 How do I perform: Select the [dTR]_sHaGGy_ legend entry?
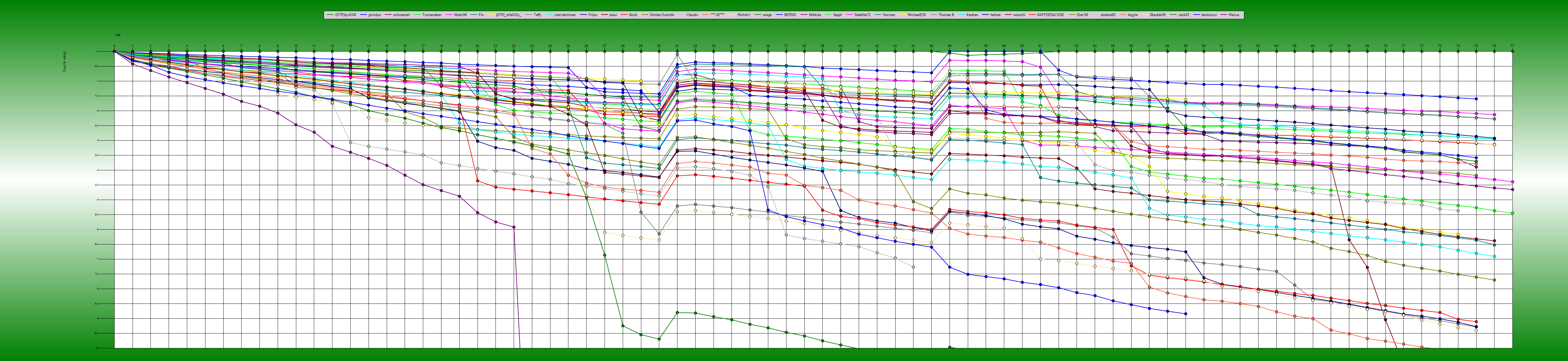coord(509,15)
